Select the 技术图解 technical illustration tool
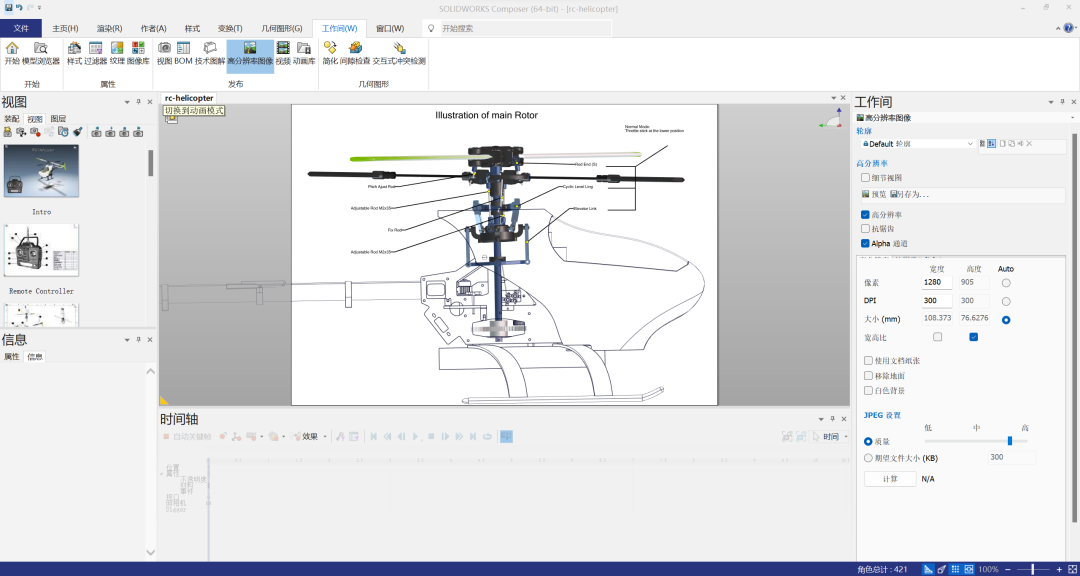 tap(210, 48)
